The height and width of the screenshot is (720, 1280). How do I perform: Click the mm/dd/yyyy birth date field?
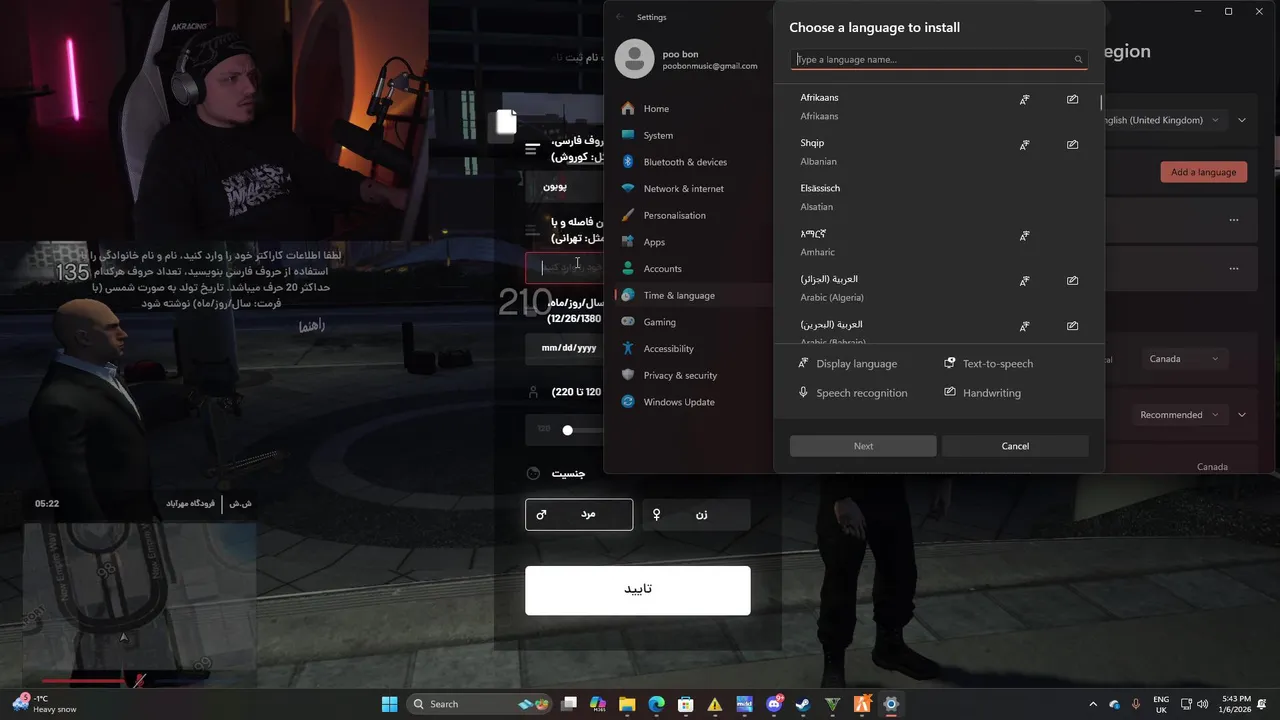pos(565,348)
